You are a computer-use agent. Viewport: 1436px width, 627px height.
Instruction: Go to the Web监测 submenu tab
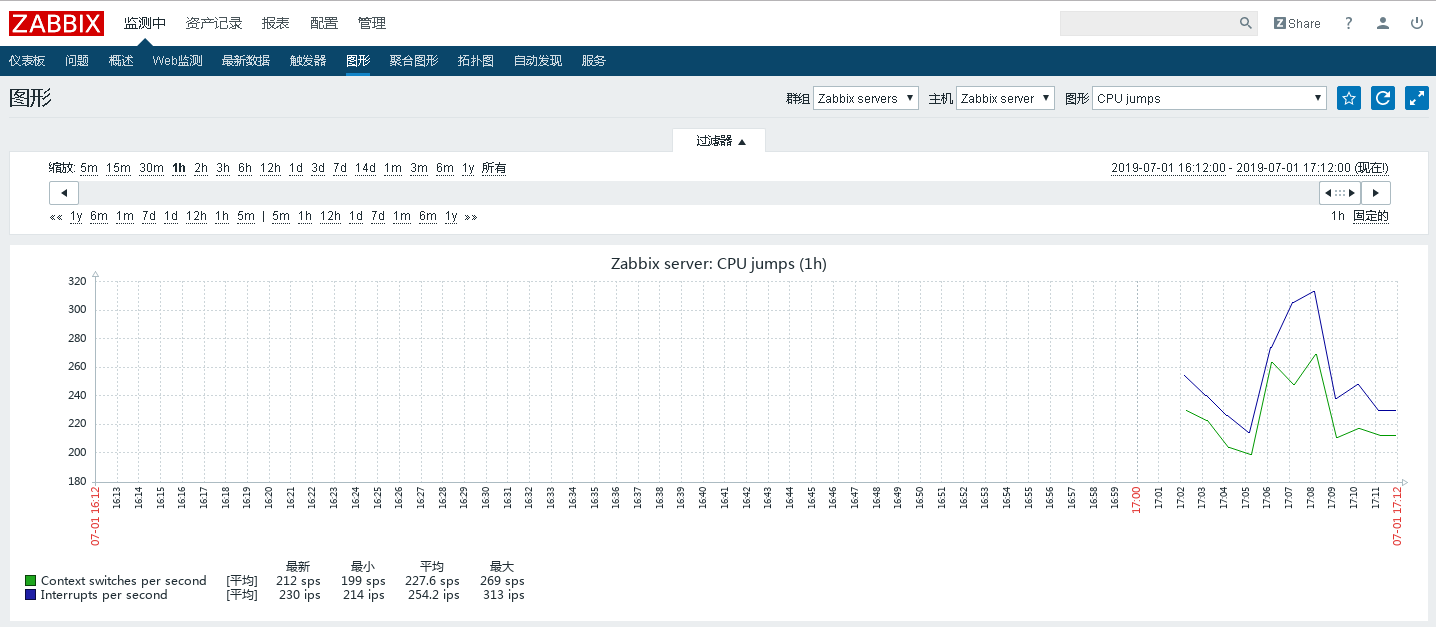pyautogui.click(x=177, y=61)
